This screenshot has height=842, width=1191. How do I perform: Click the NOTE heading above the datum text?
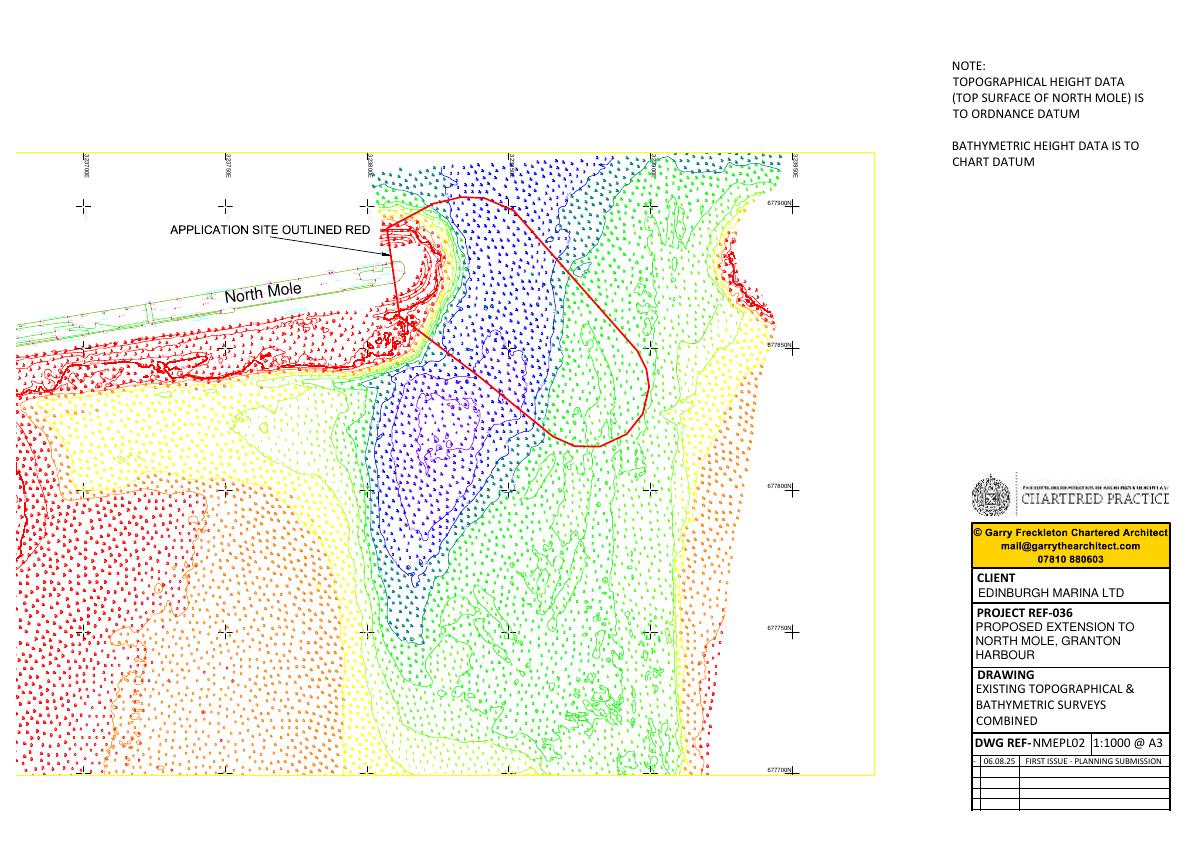(968, 66)
